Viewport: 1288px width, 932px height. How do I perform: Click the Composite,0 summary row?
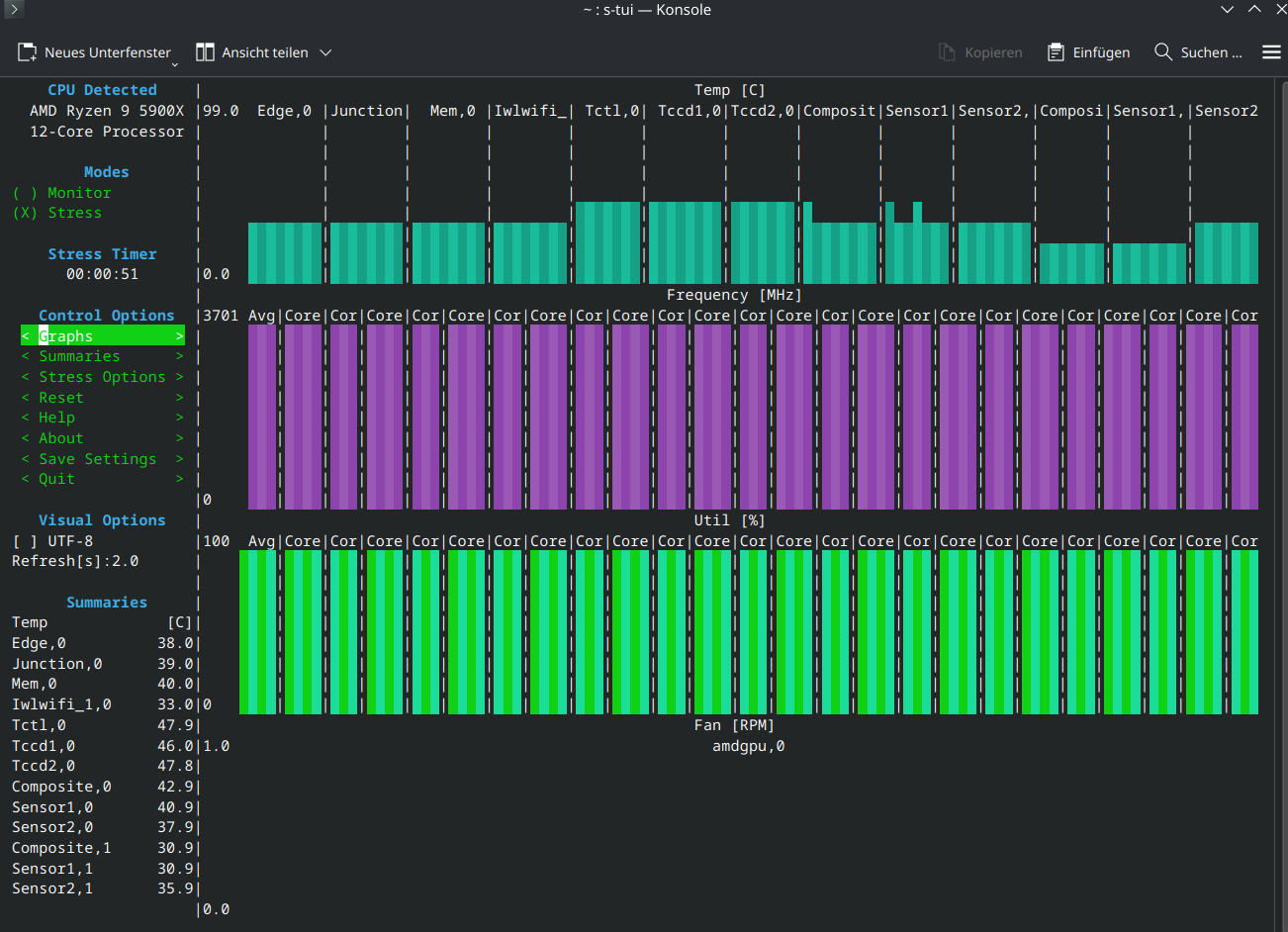[103, 787]
